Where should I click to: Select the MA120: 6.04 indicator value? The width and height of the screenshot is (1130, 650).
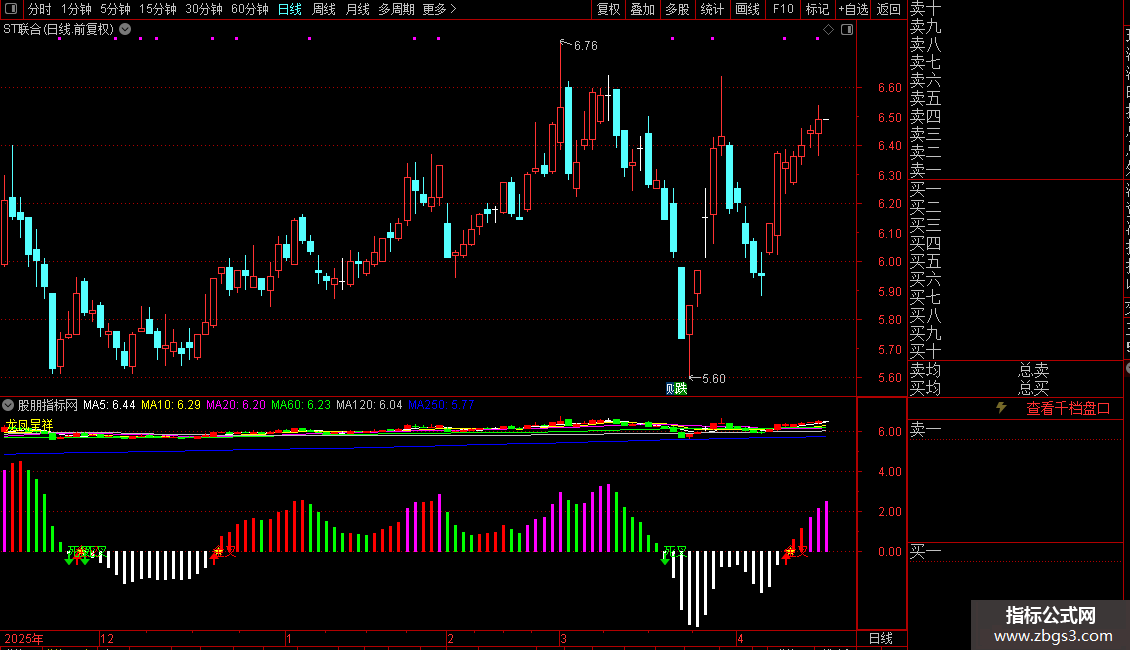point(369,405)
